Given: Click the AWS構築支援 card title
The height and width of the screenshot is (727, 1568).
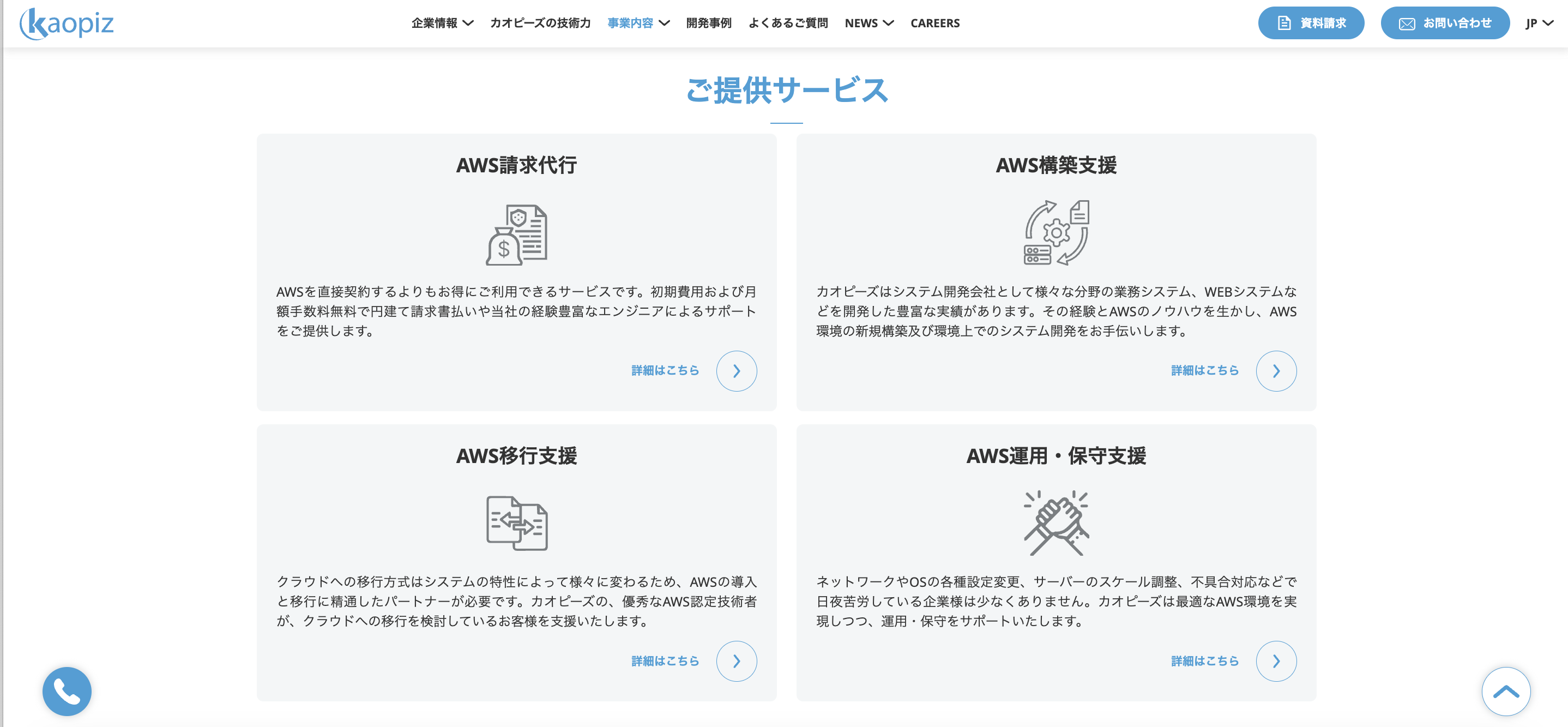Looking at the screenshot, I should (x=1056, y=165).
